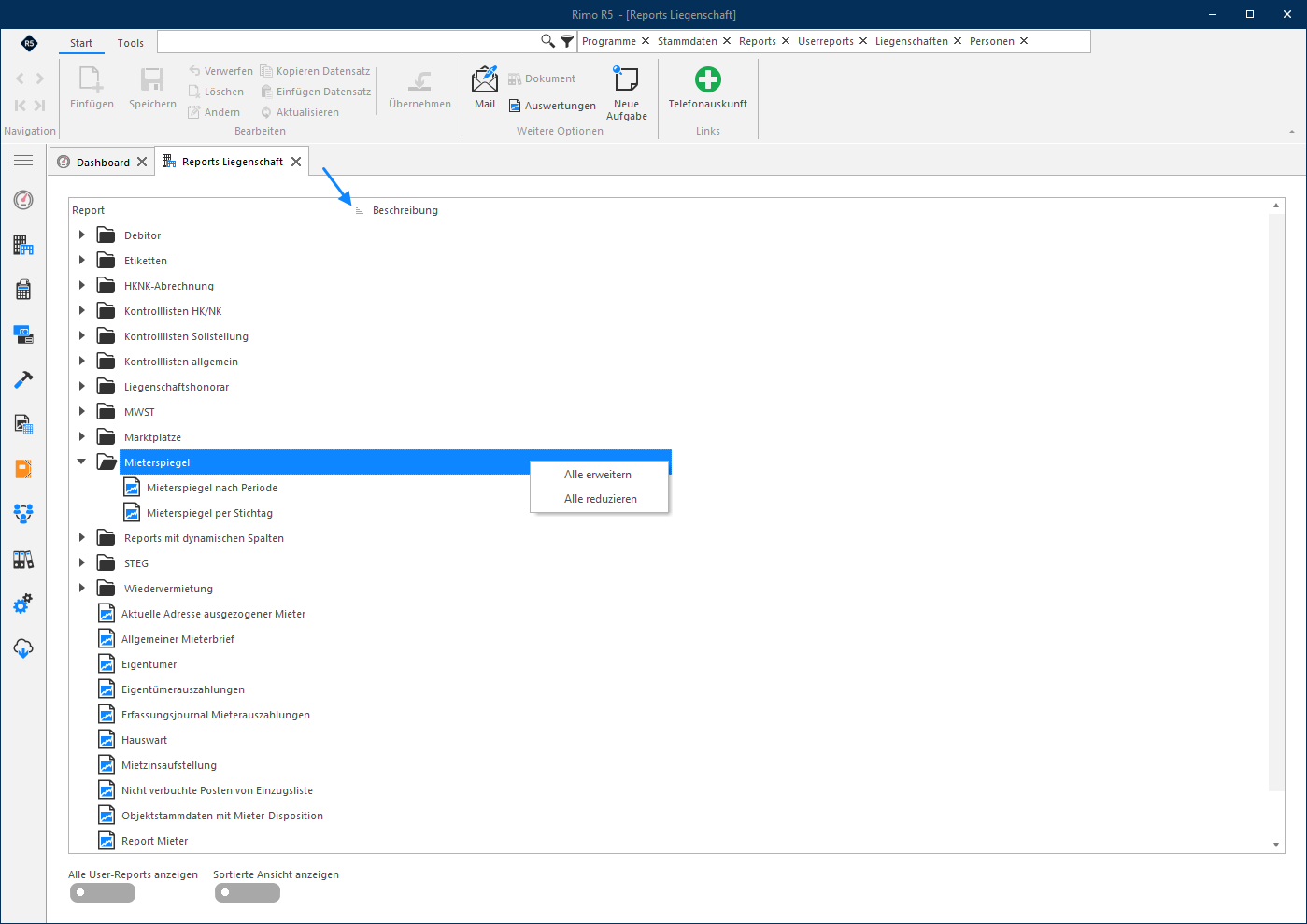Click the filter funnel icon

coord(567,41)
